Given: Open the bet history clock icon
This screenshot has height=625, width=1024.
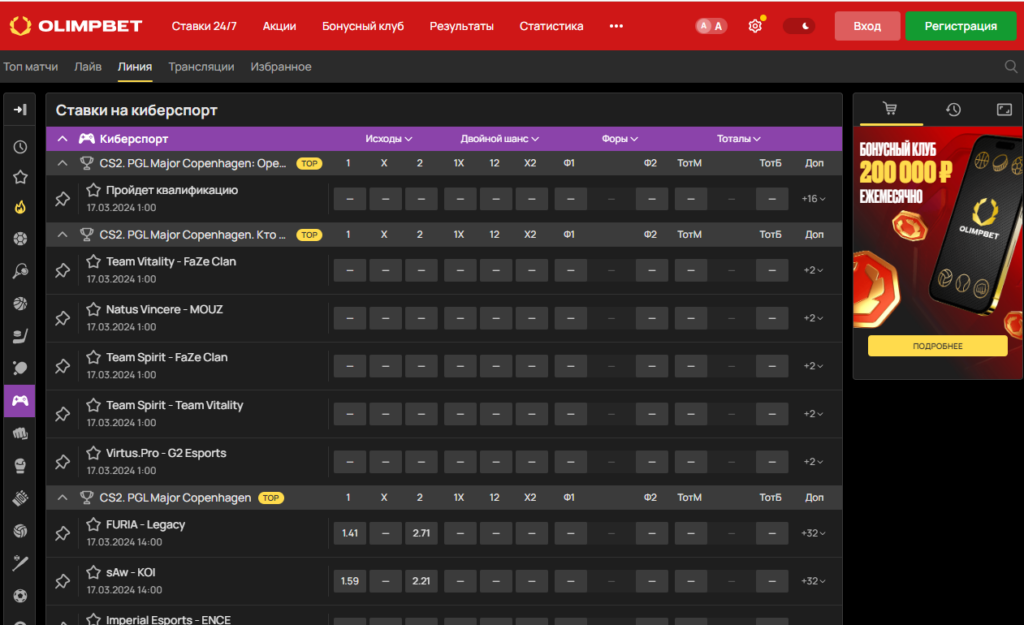Looking at the screenshot, I should pos(953,110).
